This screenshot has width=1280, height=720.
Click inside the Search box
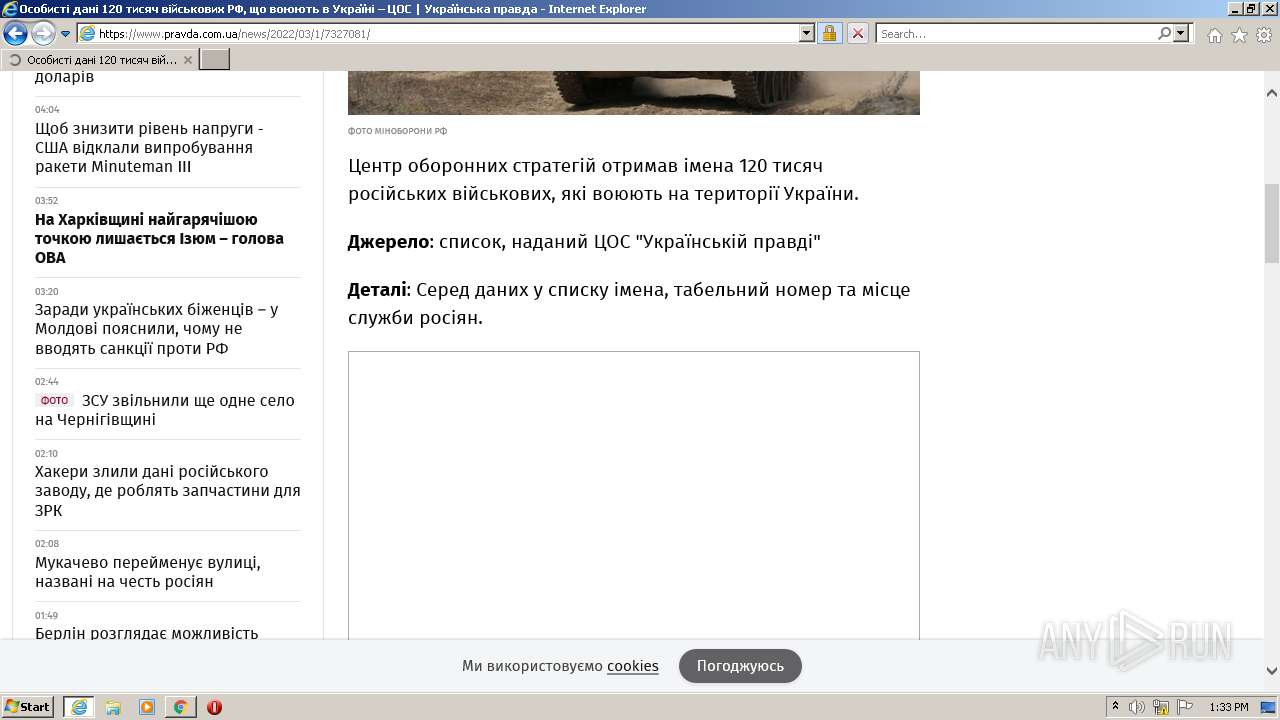(x=1016, y=33)
